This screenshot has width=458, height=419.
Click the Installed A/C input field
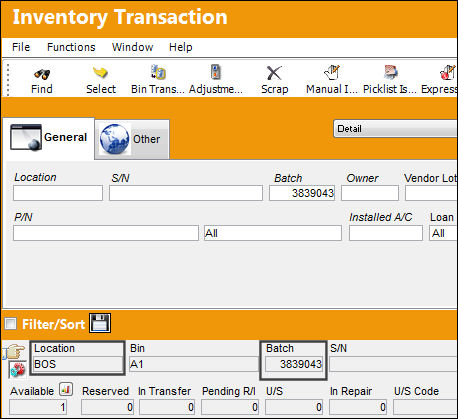coord(386,233)
